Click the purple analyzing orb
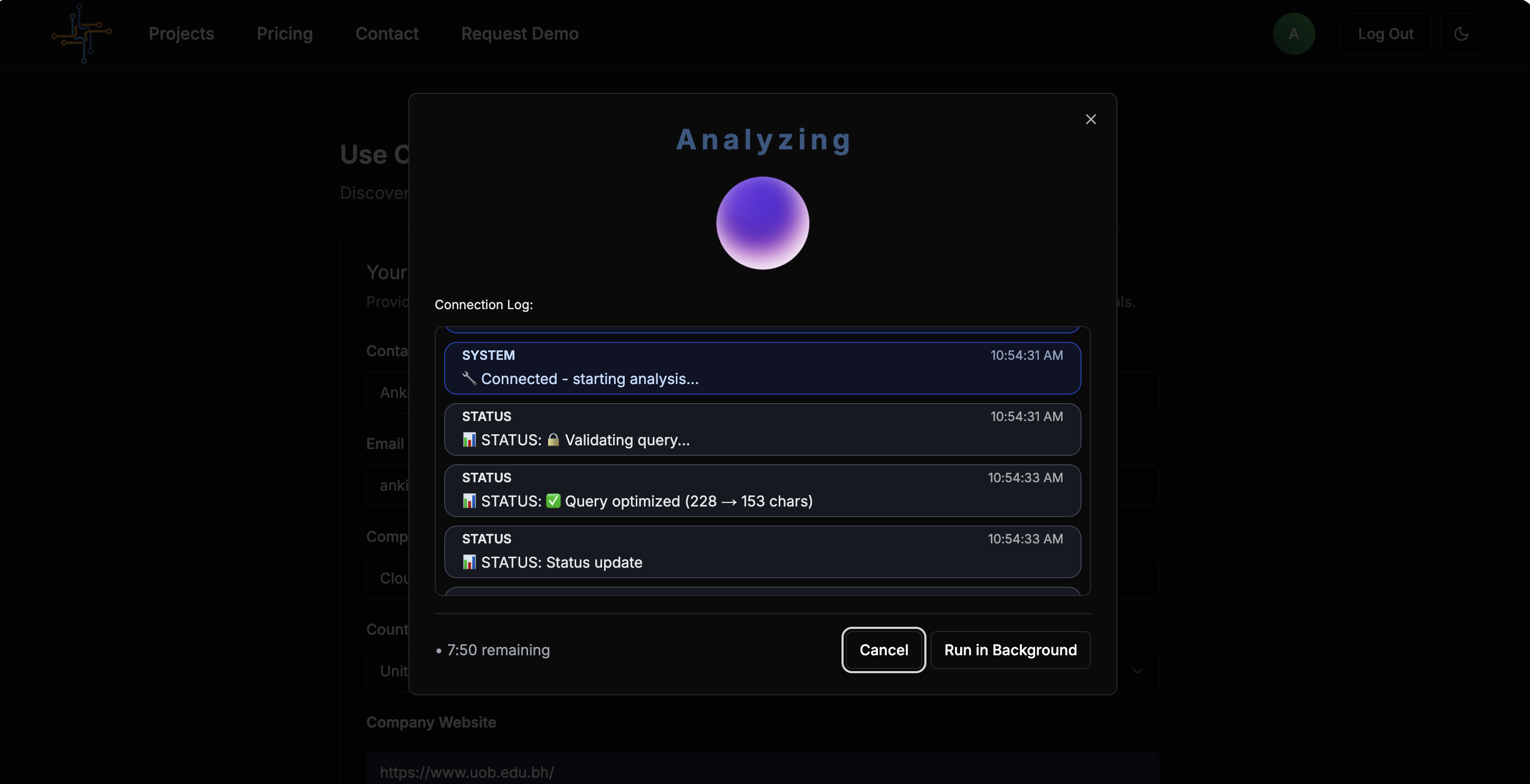 click(x=762, y=223)
